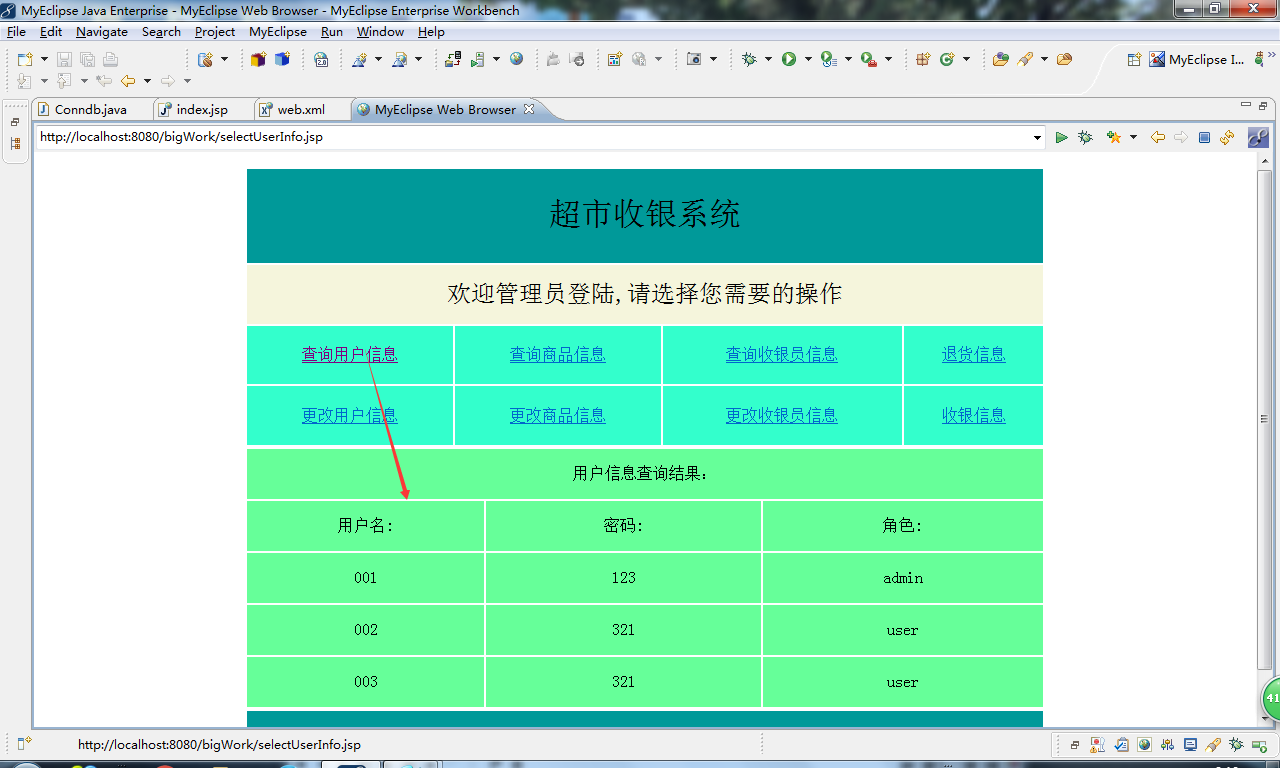1280x768 pixels.
Task: Click the new class blue cube icon
Action: 282,60
